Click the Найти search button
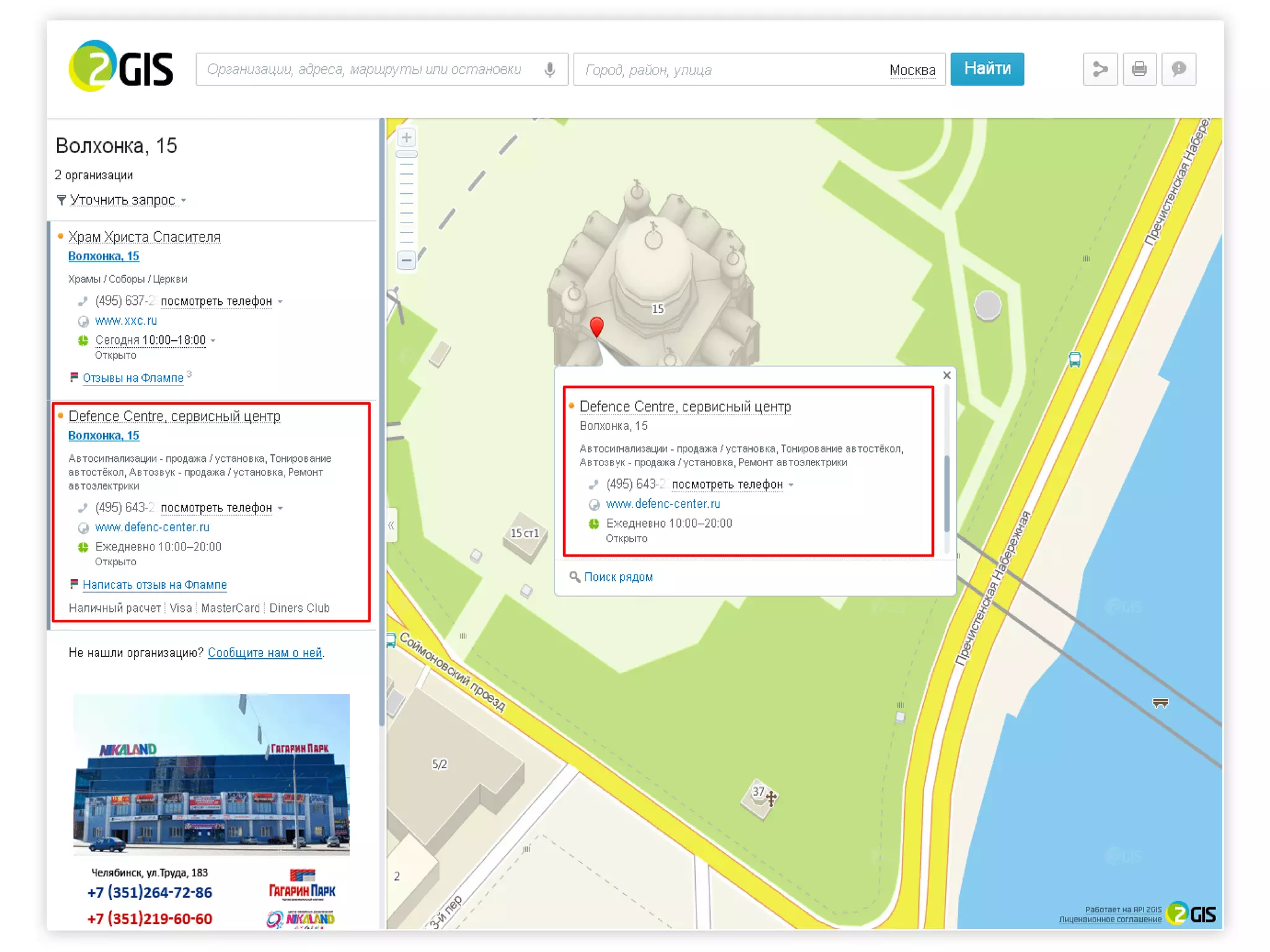Image resolution: width=1270 pixels, height=952 pixels. click(987, 69)
